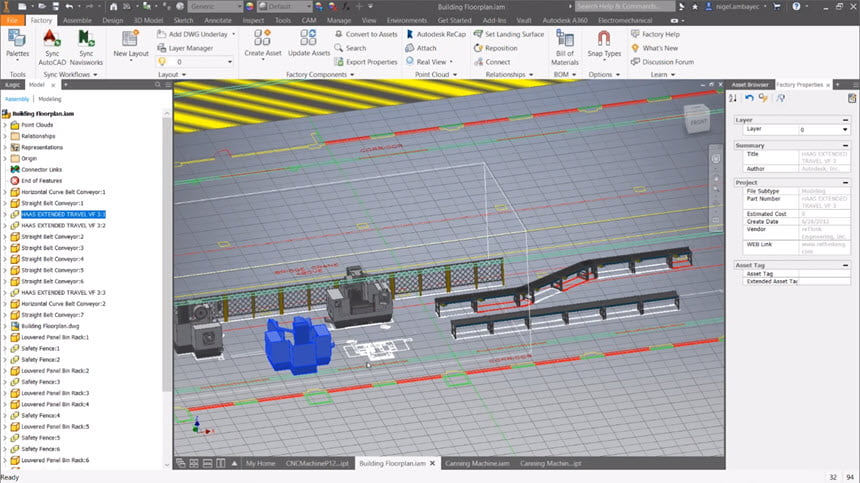
Task: Collapse the Summary section
Action: [845, 146]
